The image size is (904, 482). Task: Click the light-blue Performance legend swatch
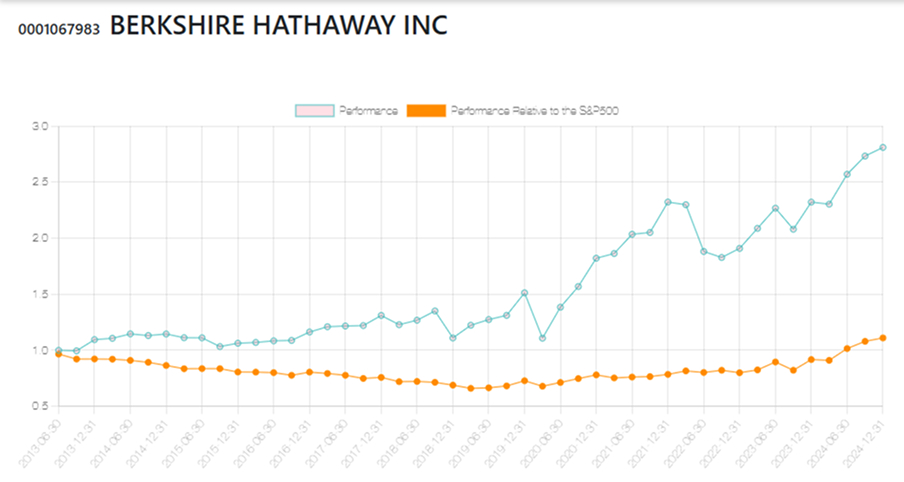click(314, 111)
